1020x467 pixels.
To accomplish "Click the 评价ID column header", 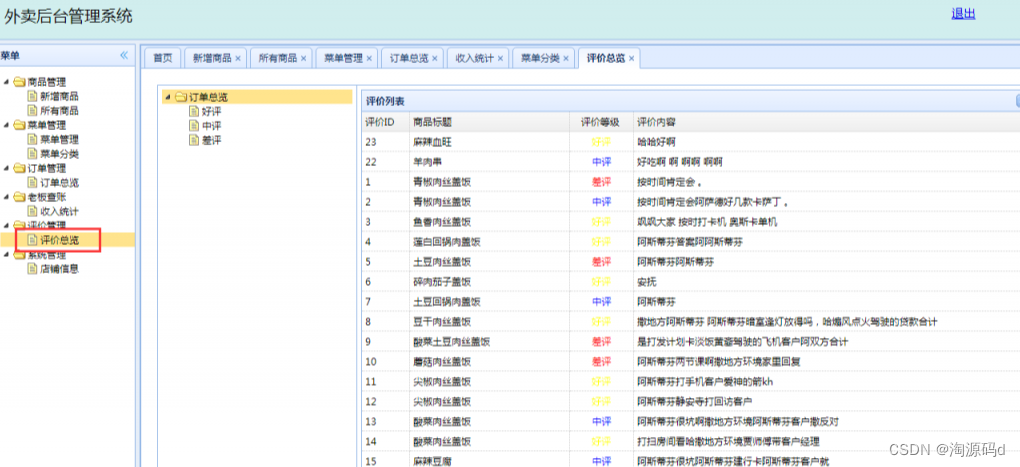I will tap(384, 122).
